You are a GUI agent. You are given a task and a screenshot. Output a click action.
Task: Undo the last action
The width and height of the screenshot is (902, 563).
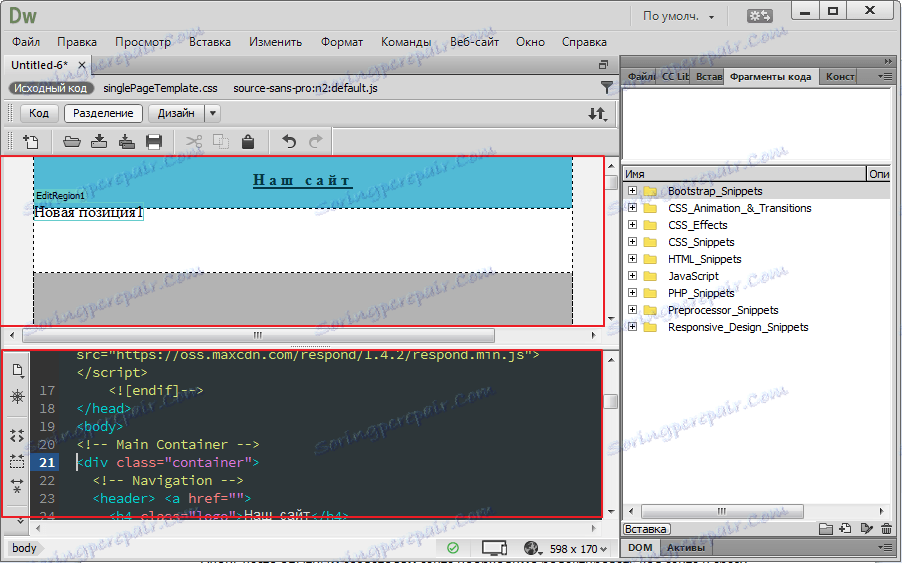click(x=289, y=141)
